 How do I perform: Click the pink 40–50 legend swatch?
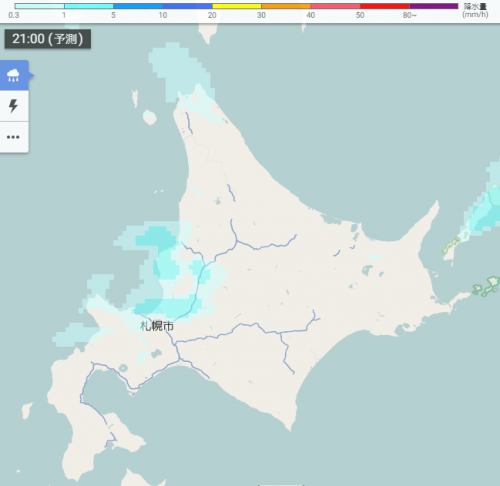(x=335, y=6)
